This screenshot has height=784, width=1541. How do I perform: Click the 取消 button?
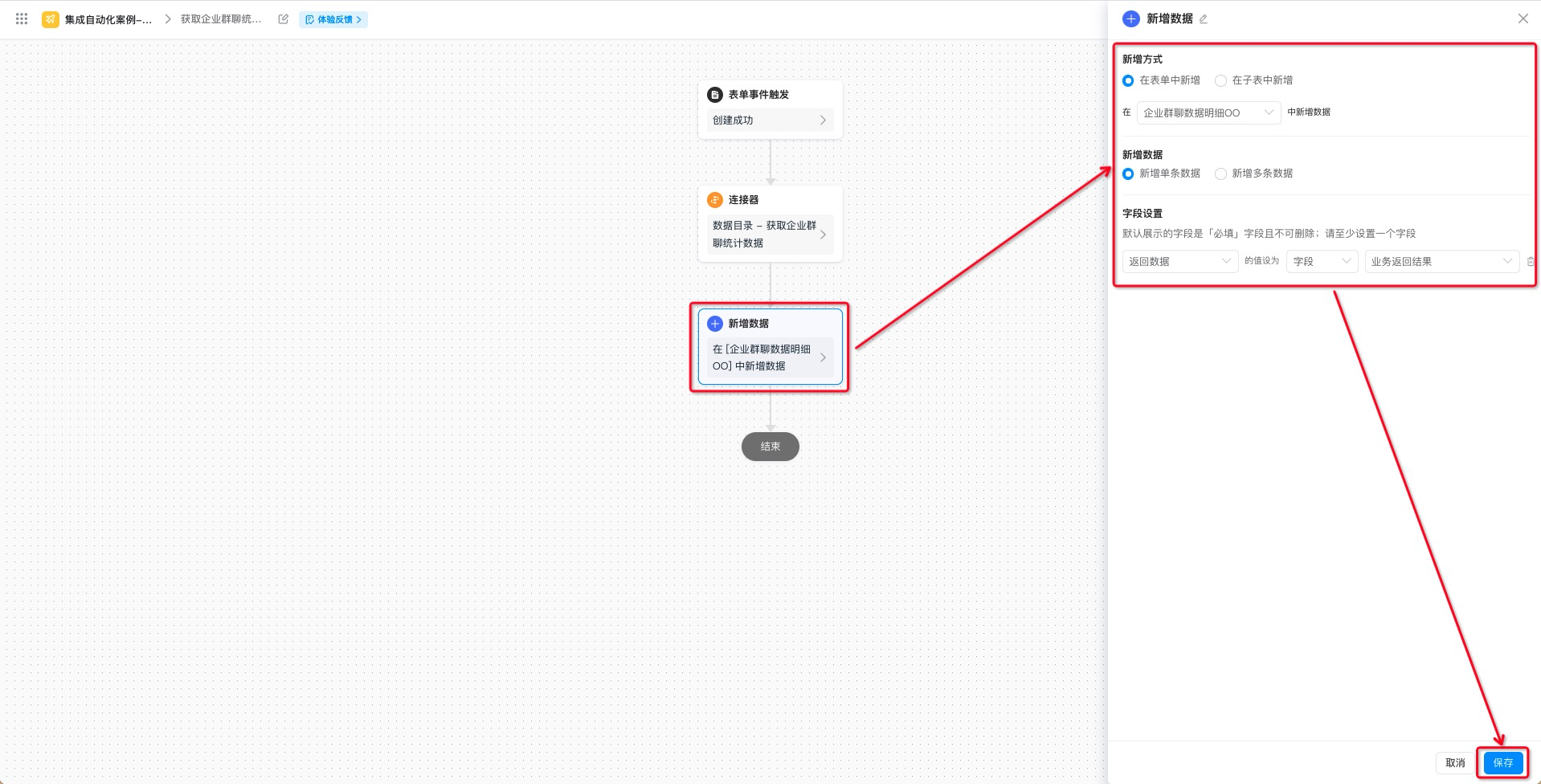coord(1455,763)
